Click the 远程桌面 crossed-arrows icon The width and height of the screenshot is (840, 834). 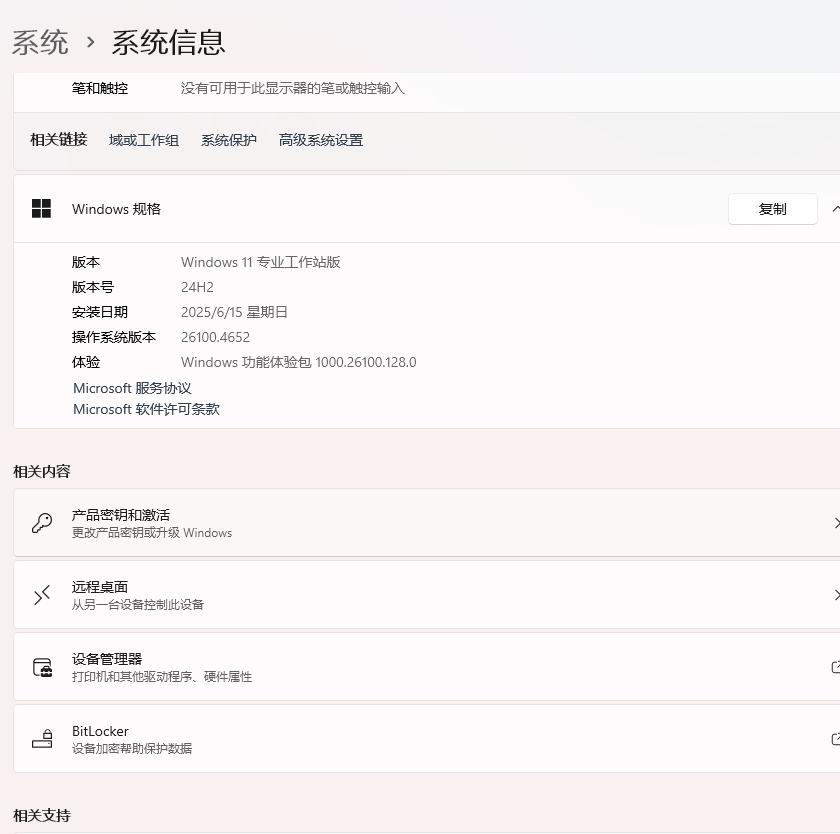pyautogui.click(x=42, y=595)
